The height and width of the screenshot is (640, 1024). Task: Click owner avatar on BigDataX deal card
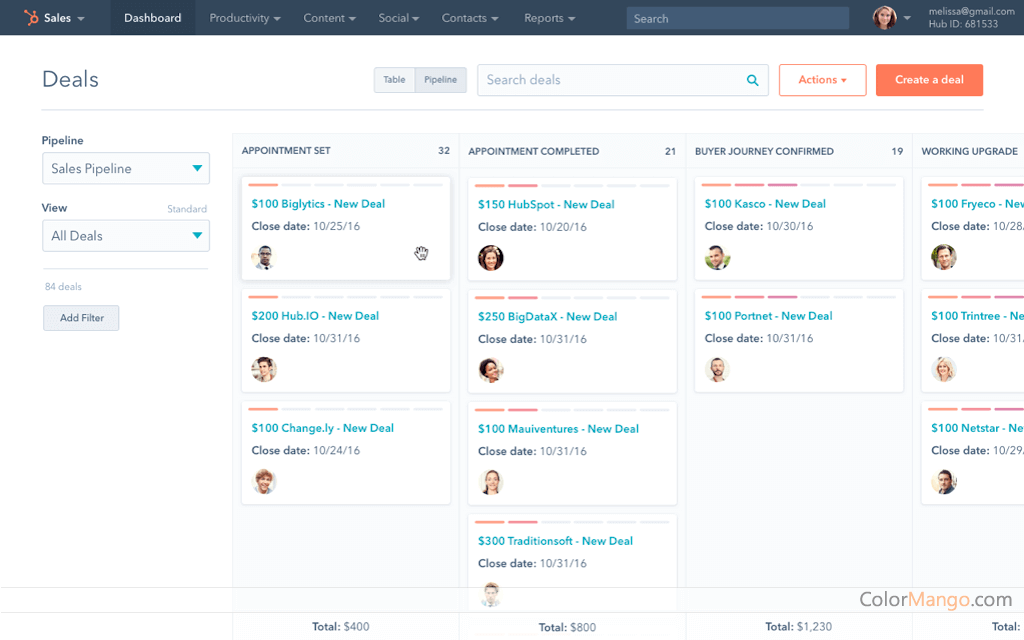click(x=490, y=370)
